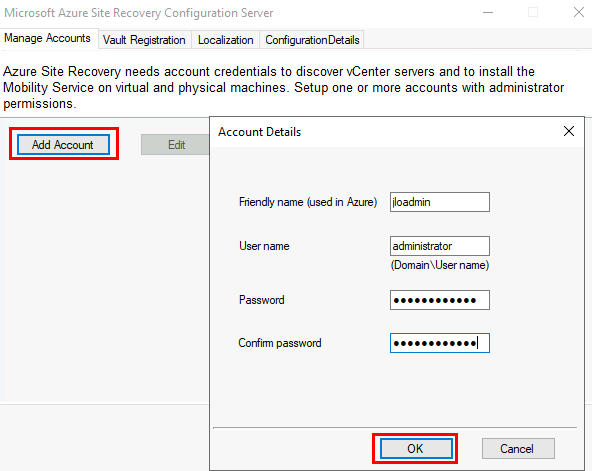The height and width of the screenshot is (471, 592).
Task: Close the Account Details dialog
Action: pos(569,131)
